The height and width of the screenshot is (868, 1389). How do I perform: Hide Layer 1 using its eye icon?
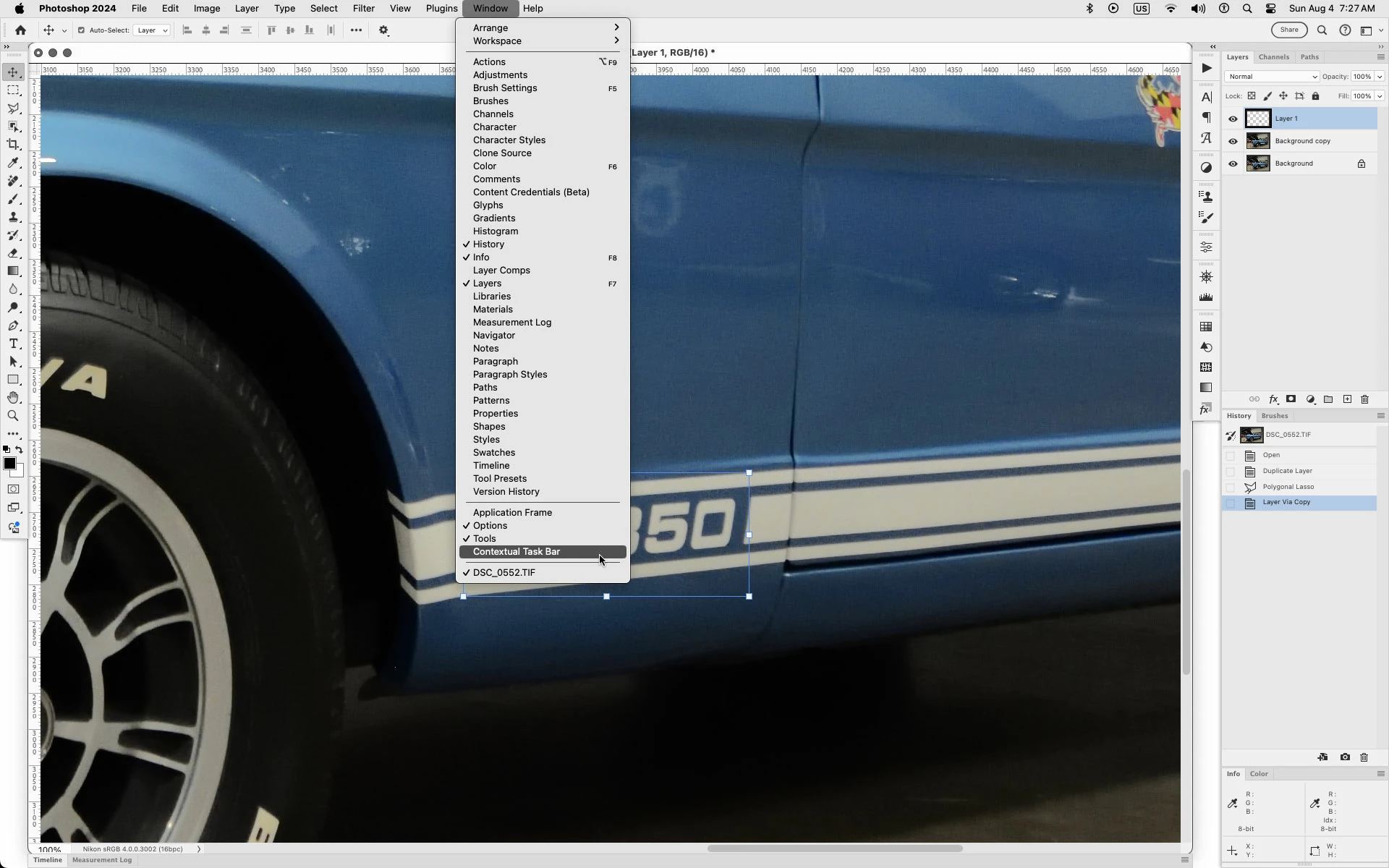(x=1233, y=119)
